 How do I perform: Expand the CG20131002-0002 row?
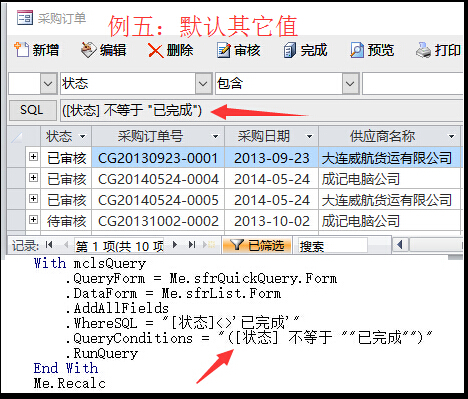pyautogui.click(x=33, y=220)
